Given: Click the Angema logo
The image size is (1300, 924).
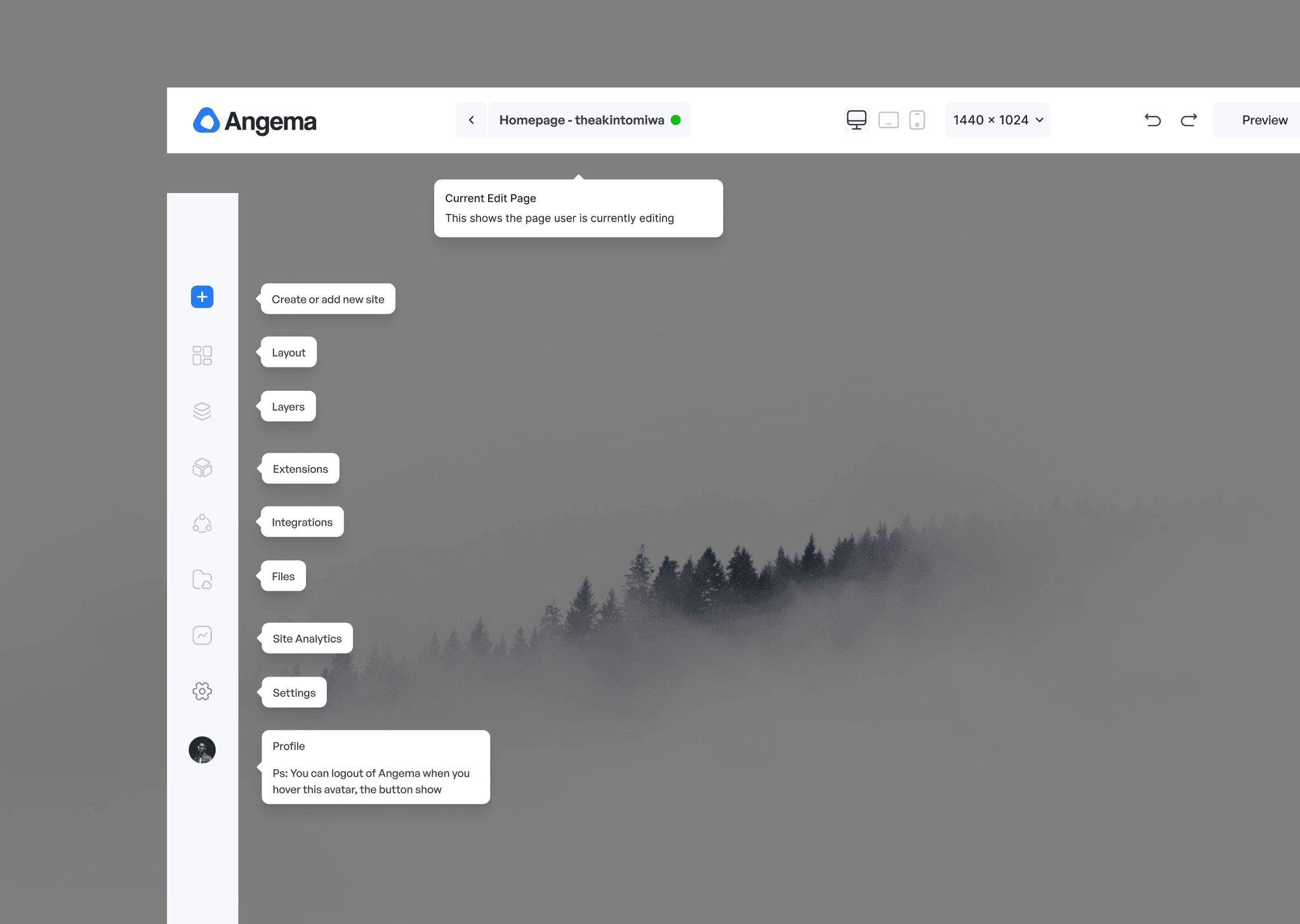Looking at the screenshot, I should [x=255, y=121].
